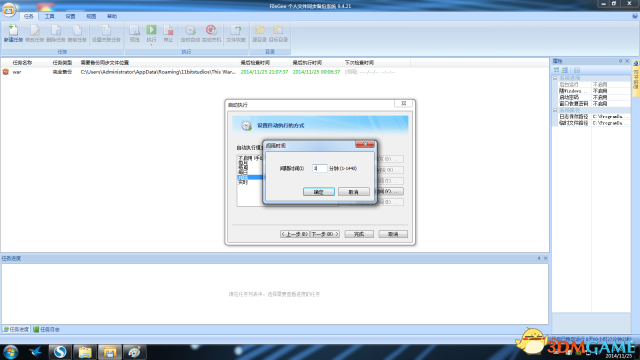Switch to the 任务进度 bottom tab
Image resolution: width=640 pixels, height=360 pixels.
pyautogui.click(x=16, y=329)
